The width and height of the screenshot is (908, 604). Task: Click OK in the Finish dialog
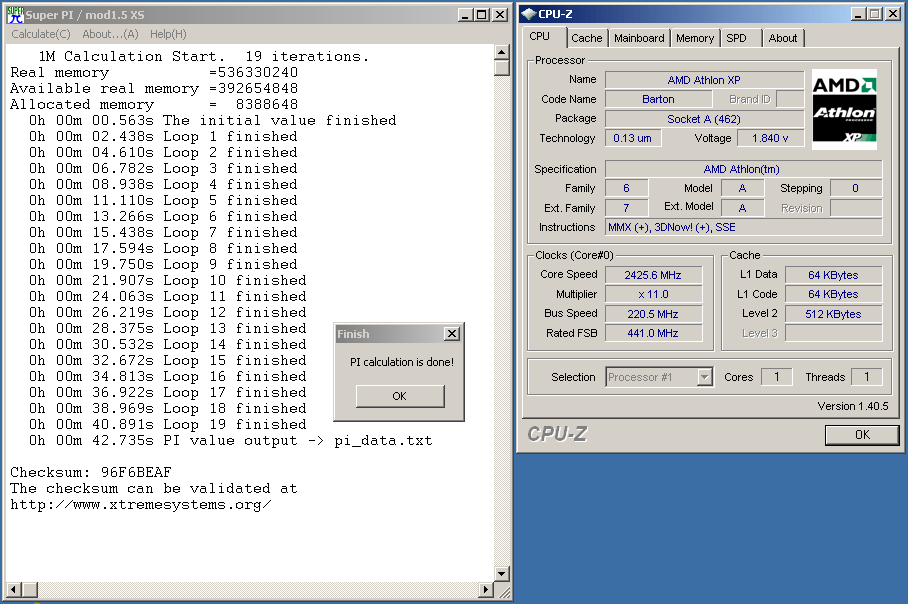point(400,396)
